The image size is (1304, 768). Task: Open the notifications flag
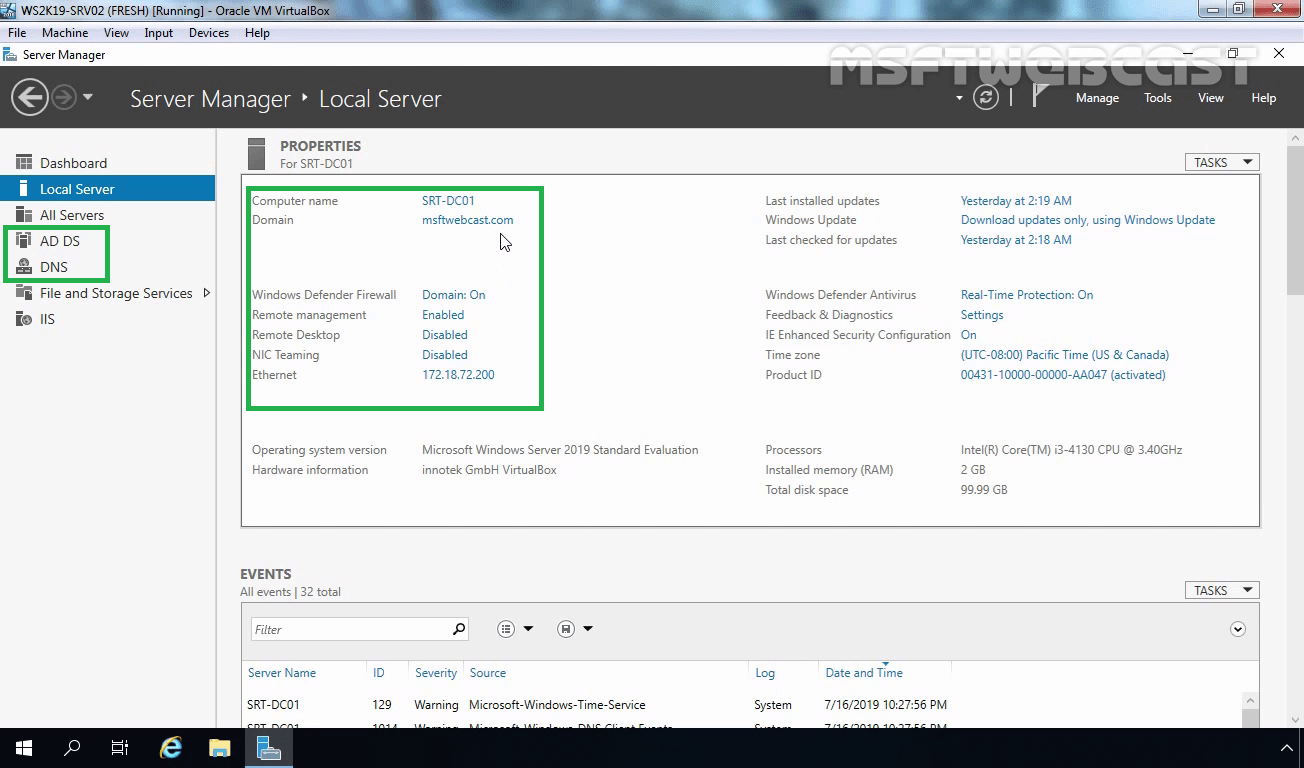coord(1040,96)
